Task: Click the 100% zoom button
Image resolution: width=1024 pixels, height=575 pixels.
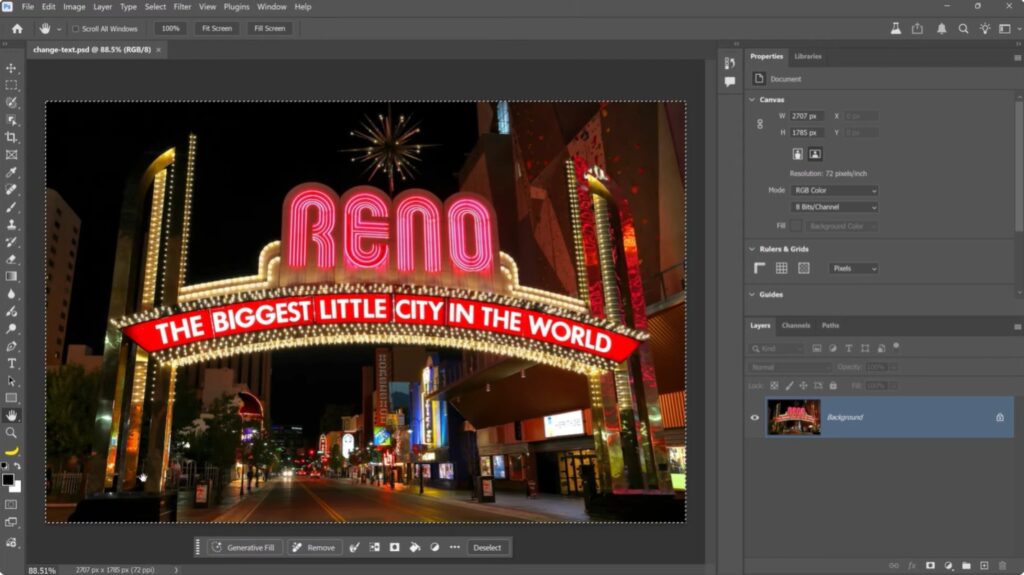Action: [170, 29]
